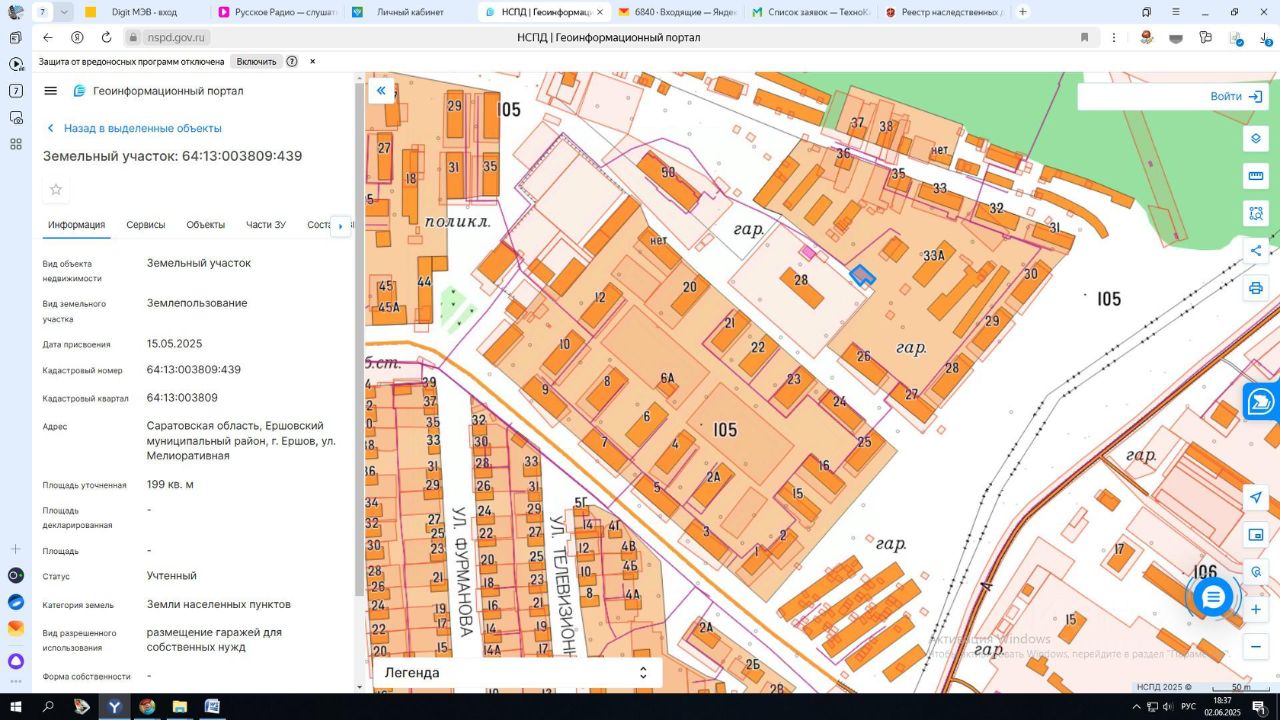This screenshot has width=1280, height=720.
Task: Open extensions puzzle icon in toolbar
Action: click(x=1206, y=37)
